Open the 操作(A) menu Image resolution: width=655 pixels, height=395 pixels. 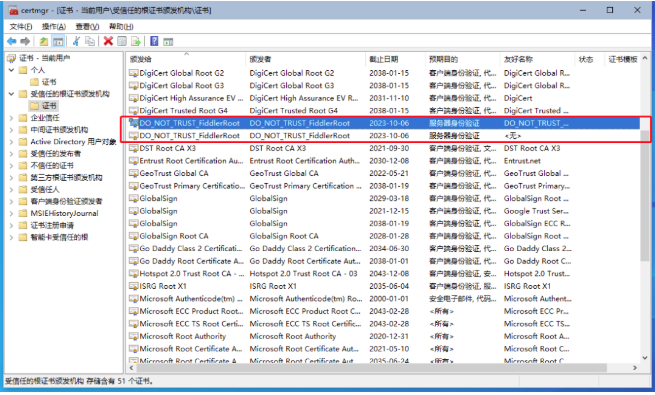pyautogui.click(x=54, y=27)
